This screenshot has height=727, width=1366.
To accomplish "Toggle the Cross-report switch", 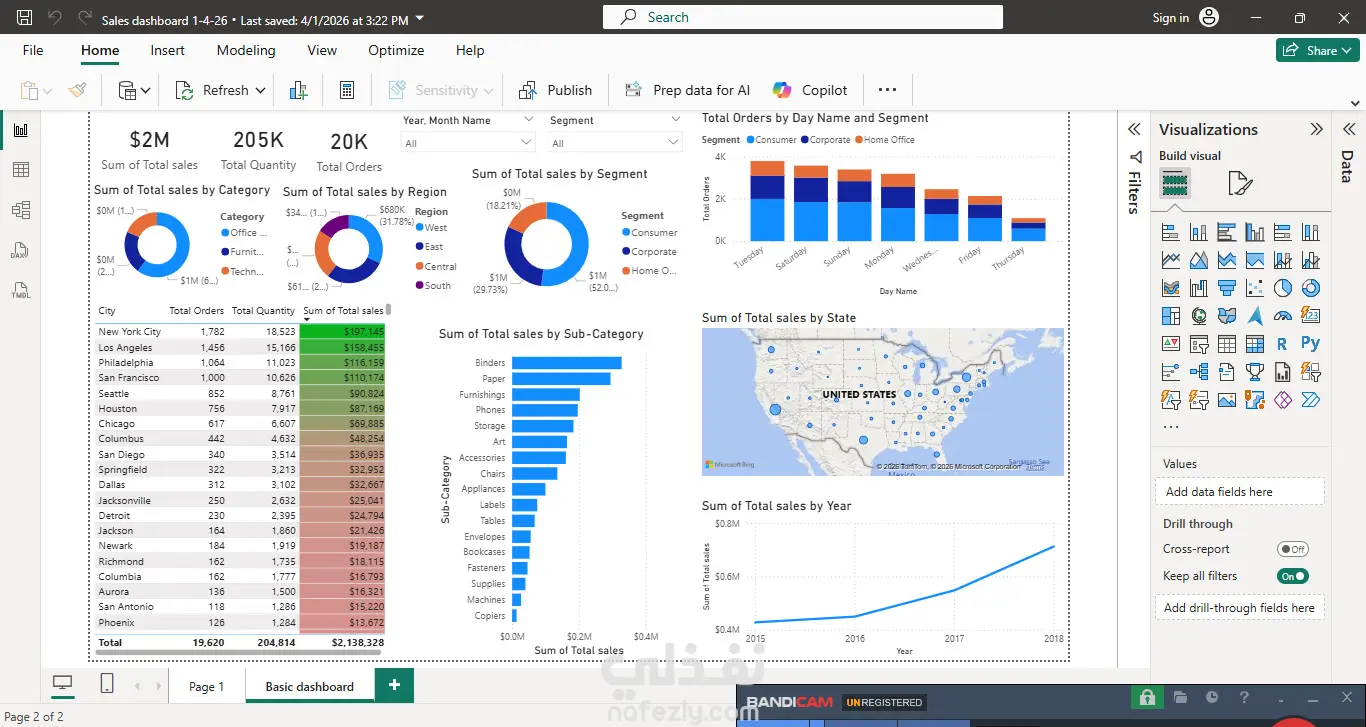I will click(1293, 549).
